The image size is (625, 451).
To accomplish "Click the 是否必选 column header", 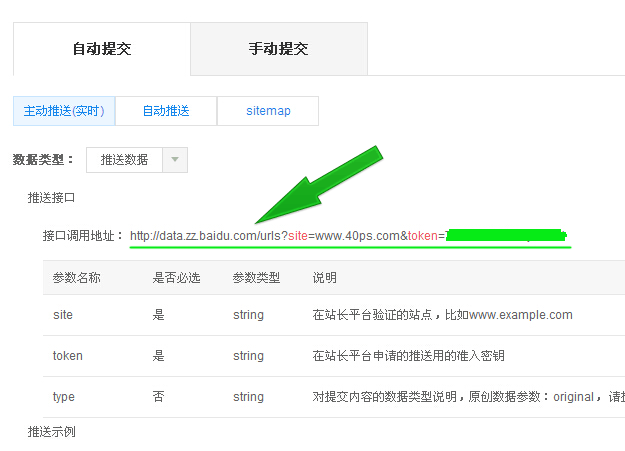I will point(176,278).
